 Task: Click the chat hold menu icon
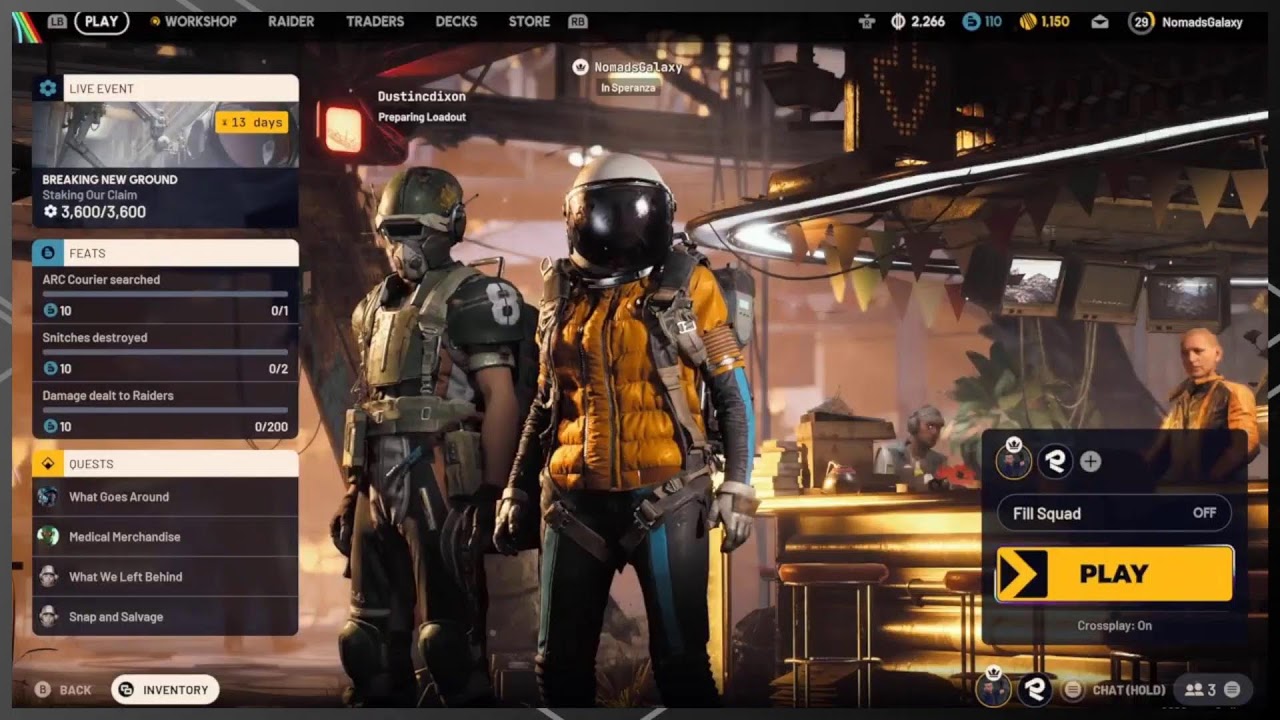(1072, 689)
